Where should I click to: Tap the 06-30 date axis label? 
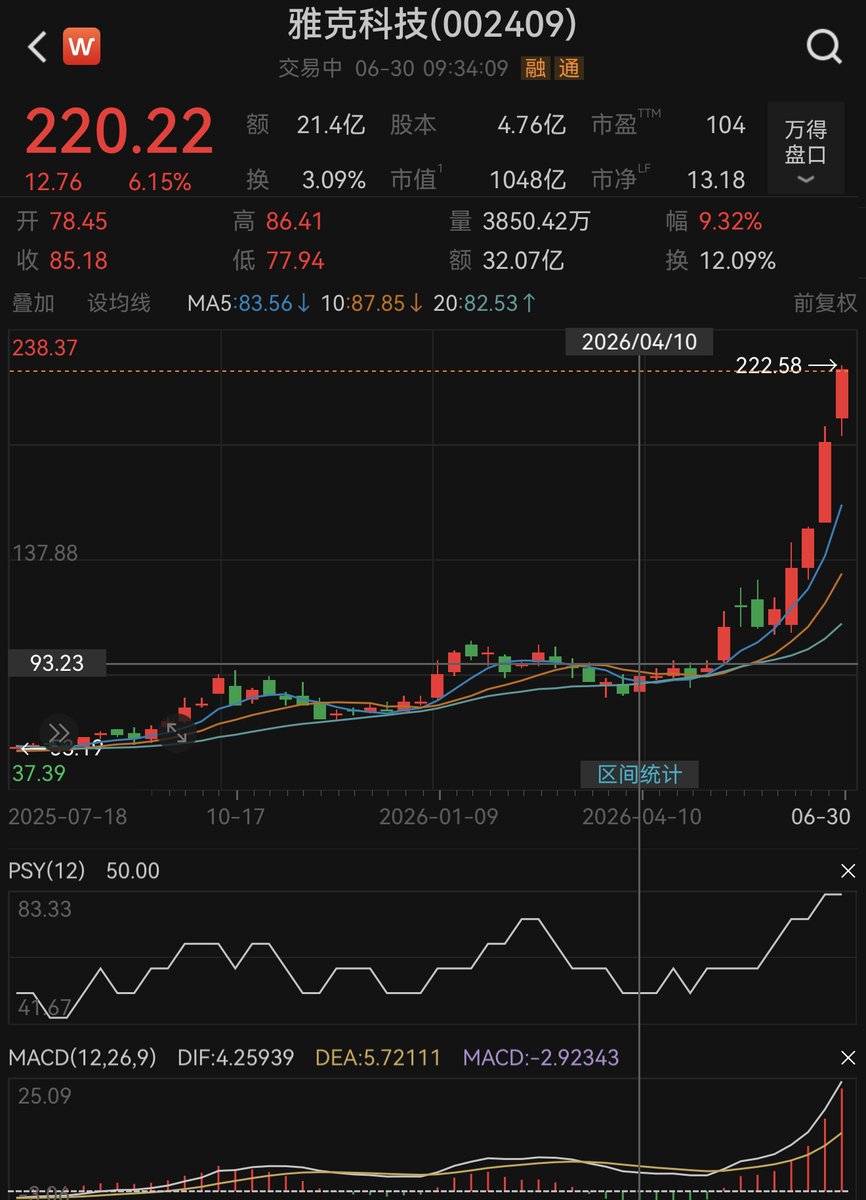[822, 816]
